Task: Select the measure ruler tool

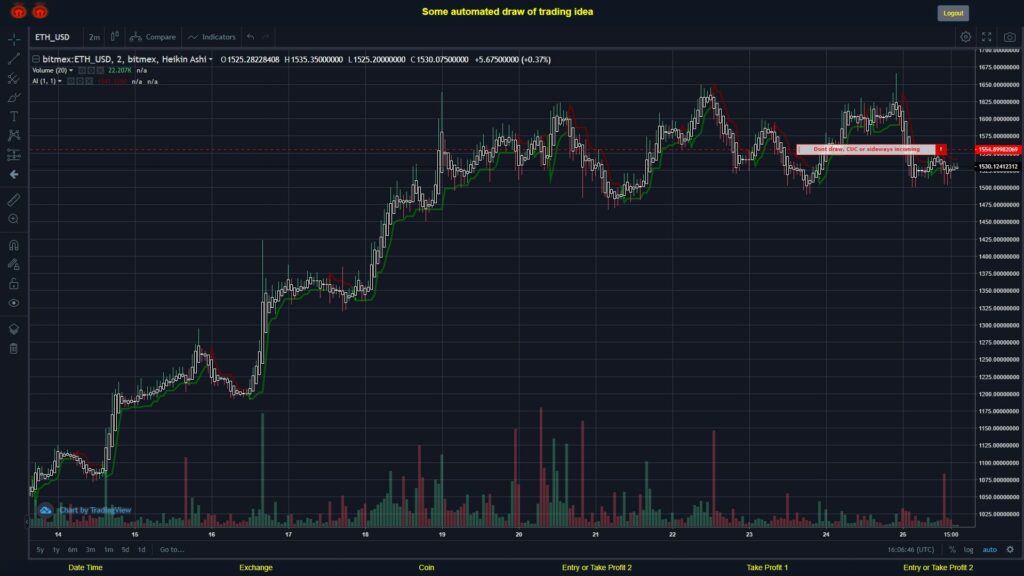Action: pos(14,200)
